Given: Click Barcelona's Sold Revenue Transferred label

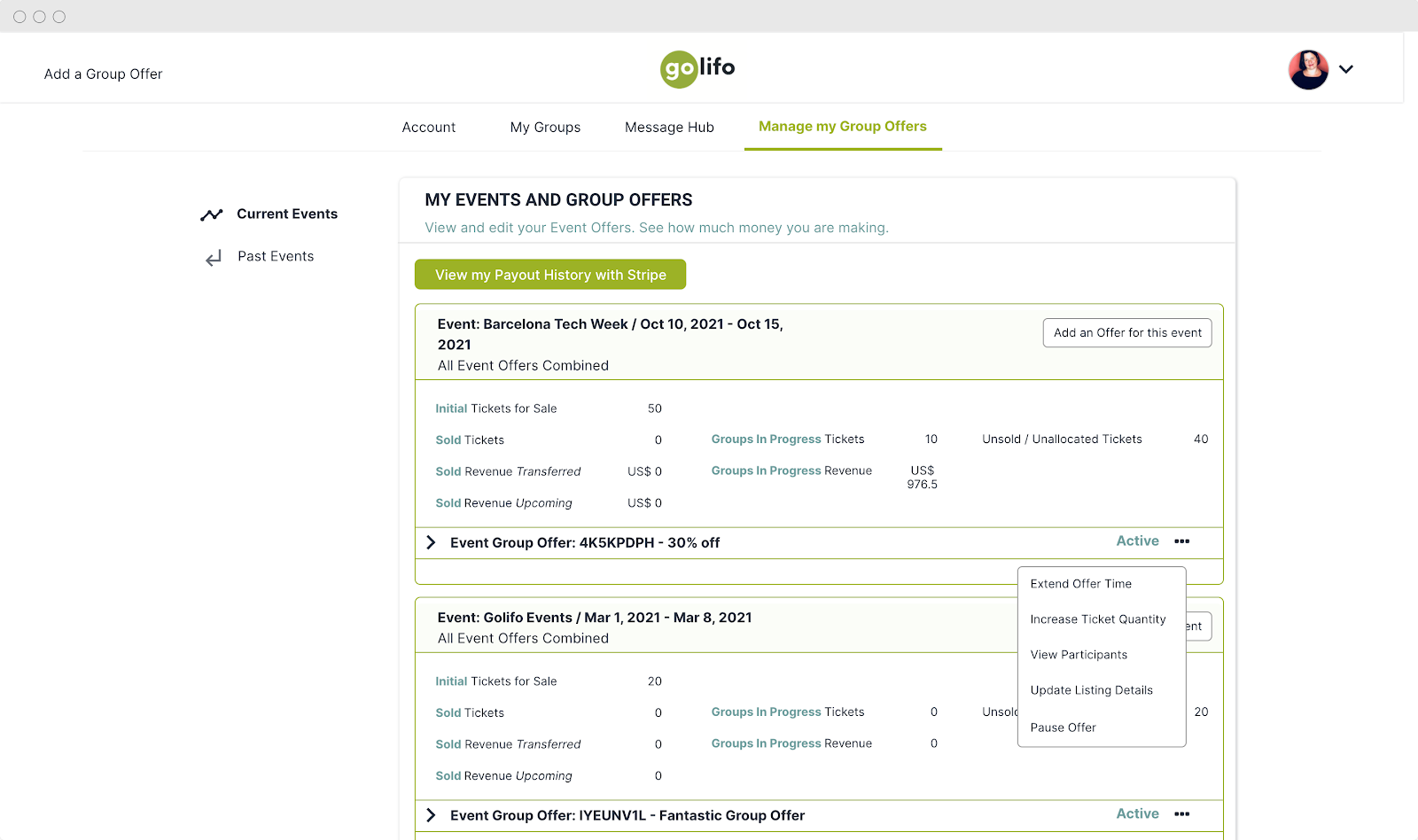Looking at the screenshot, I should pyautogui.click(x=508, y=471).
